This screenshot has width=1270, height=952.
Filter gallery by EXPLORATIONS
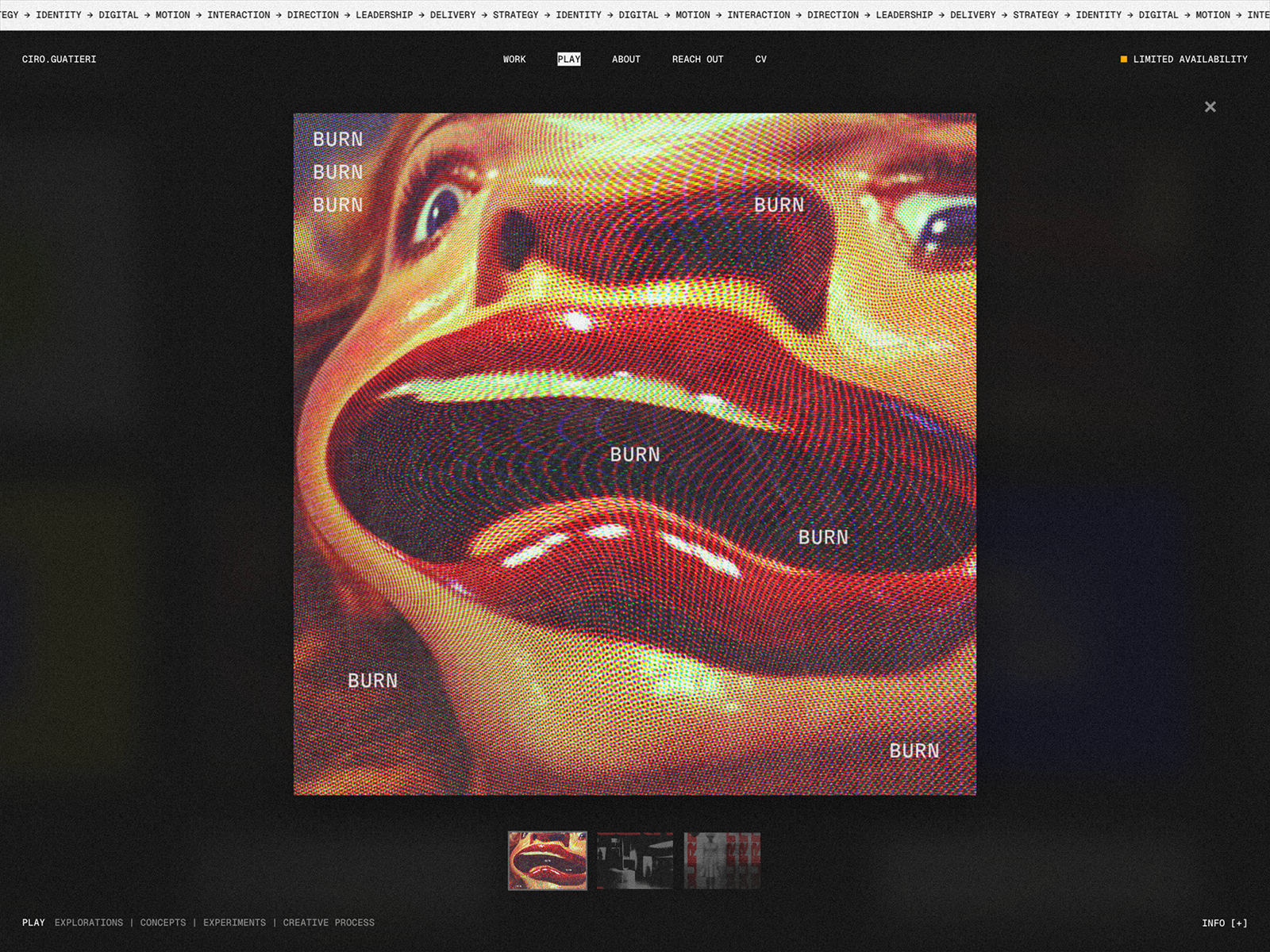point(90,923)
